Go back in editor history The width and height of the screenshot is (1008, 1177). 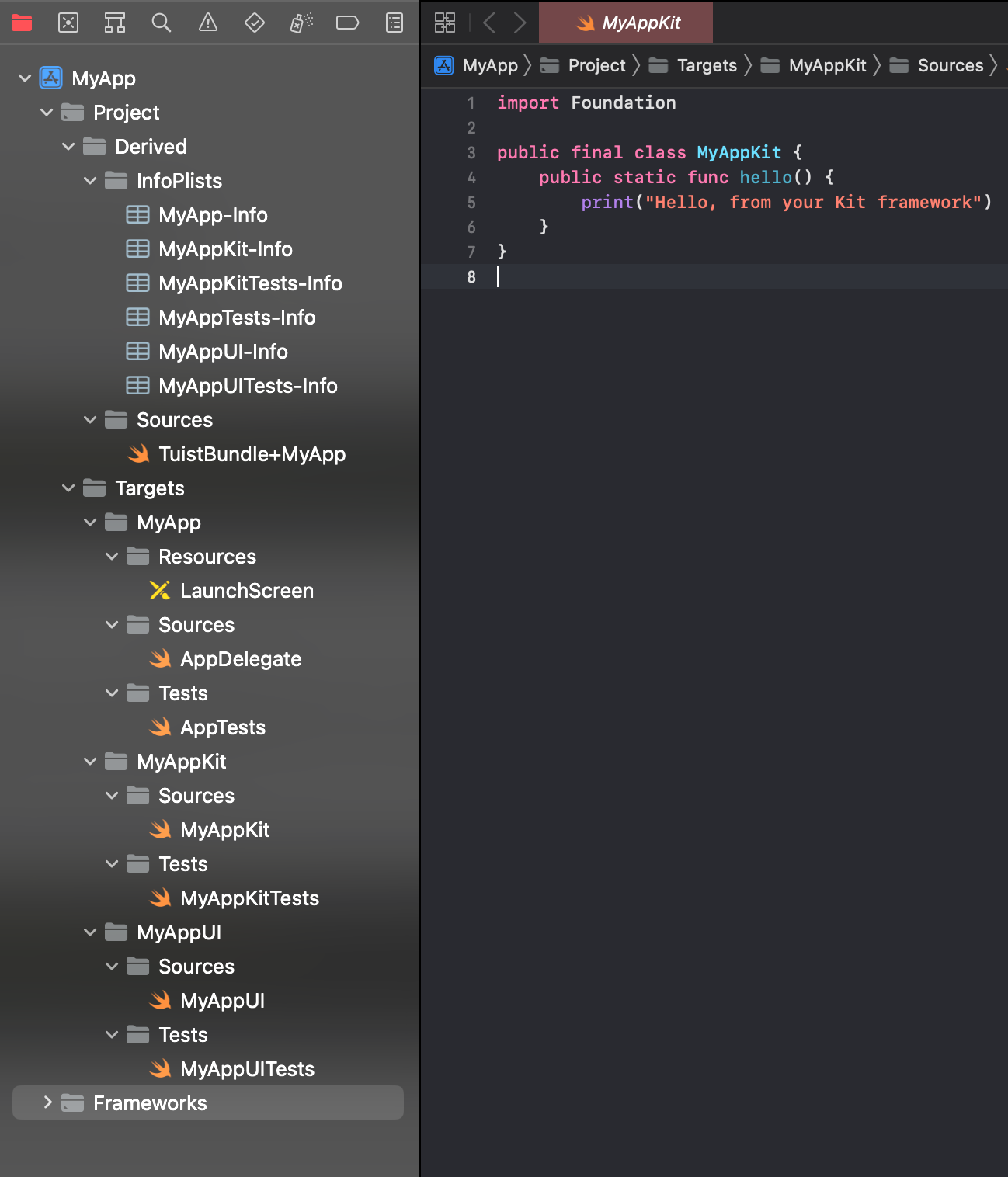coord(489,23)
